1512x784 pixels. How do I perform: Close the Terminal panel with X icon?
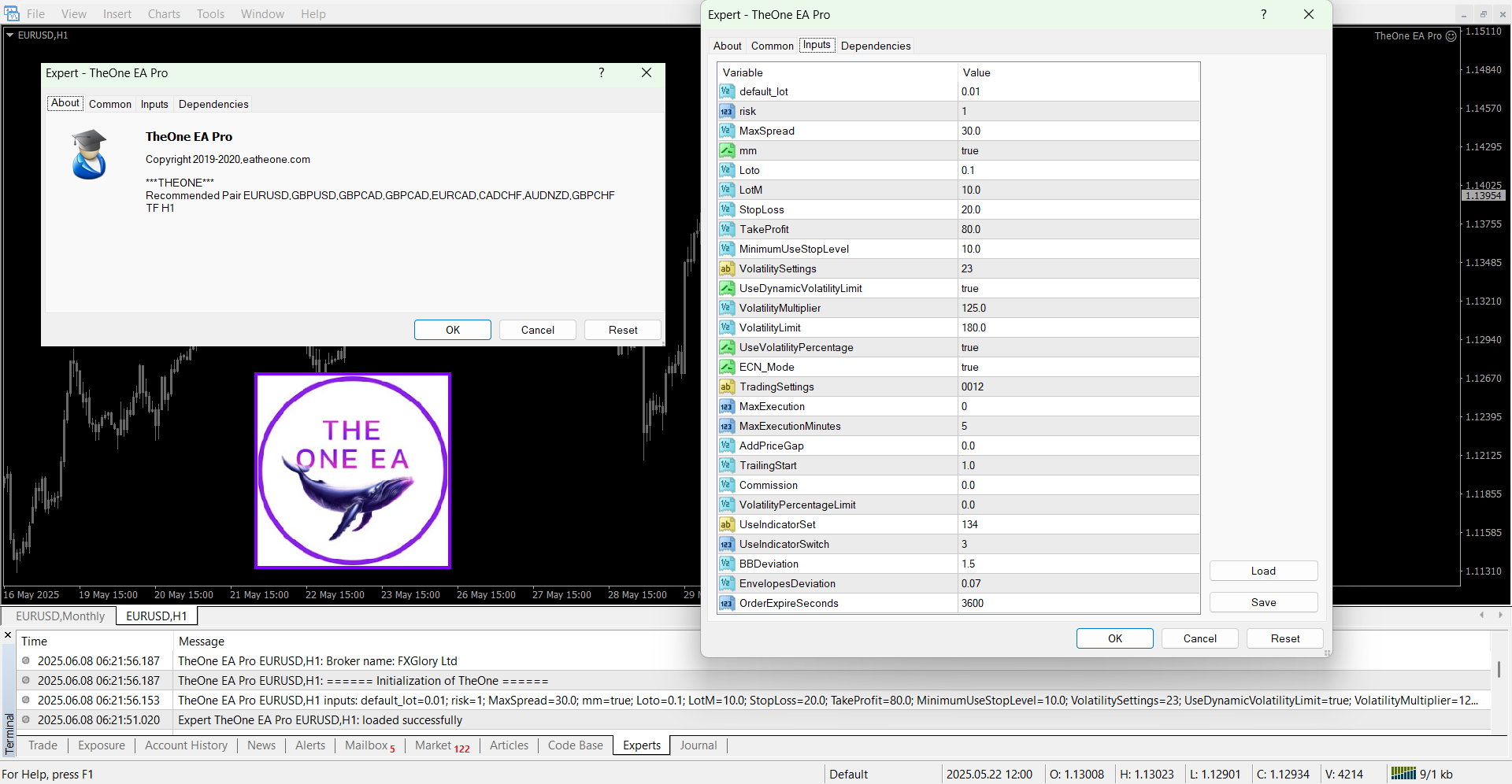tap(8, 634)
